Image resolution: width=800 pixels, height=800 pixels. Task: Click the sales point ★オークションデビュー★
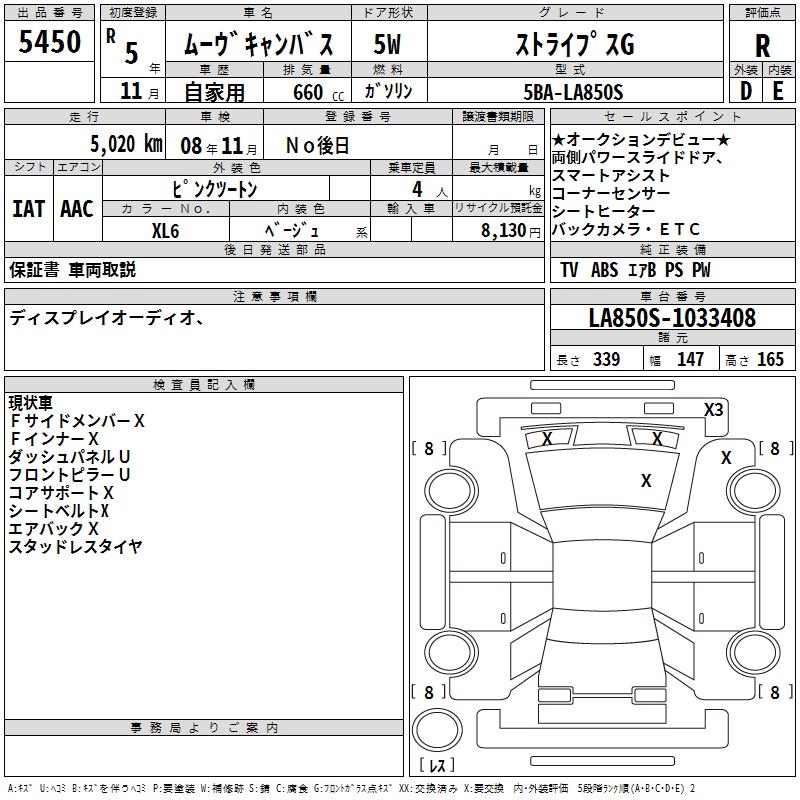641,139
